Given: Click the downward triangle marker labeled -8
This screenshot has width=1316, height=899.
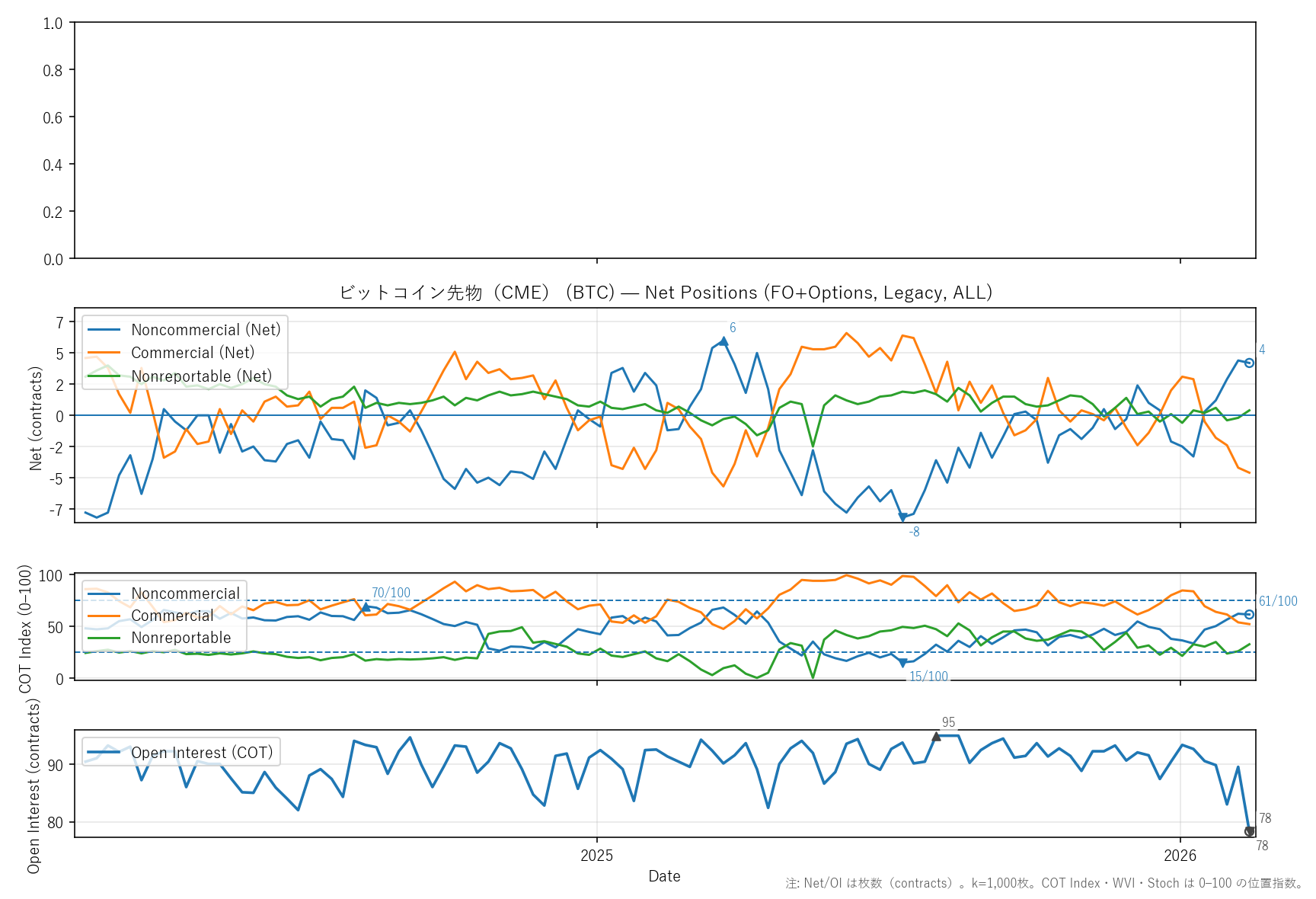Looking at the screenshot, I should point(902,517).
